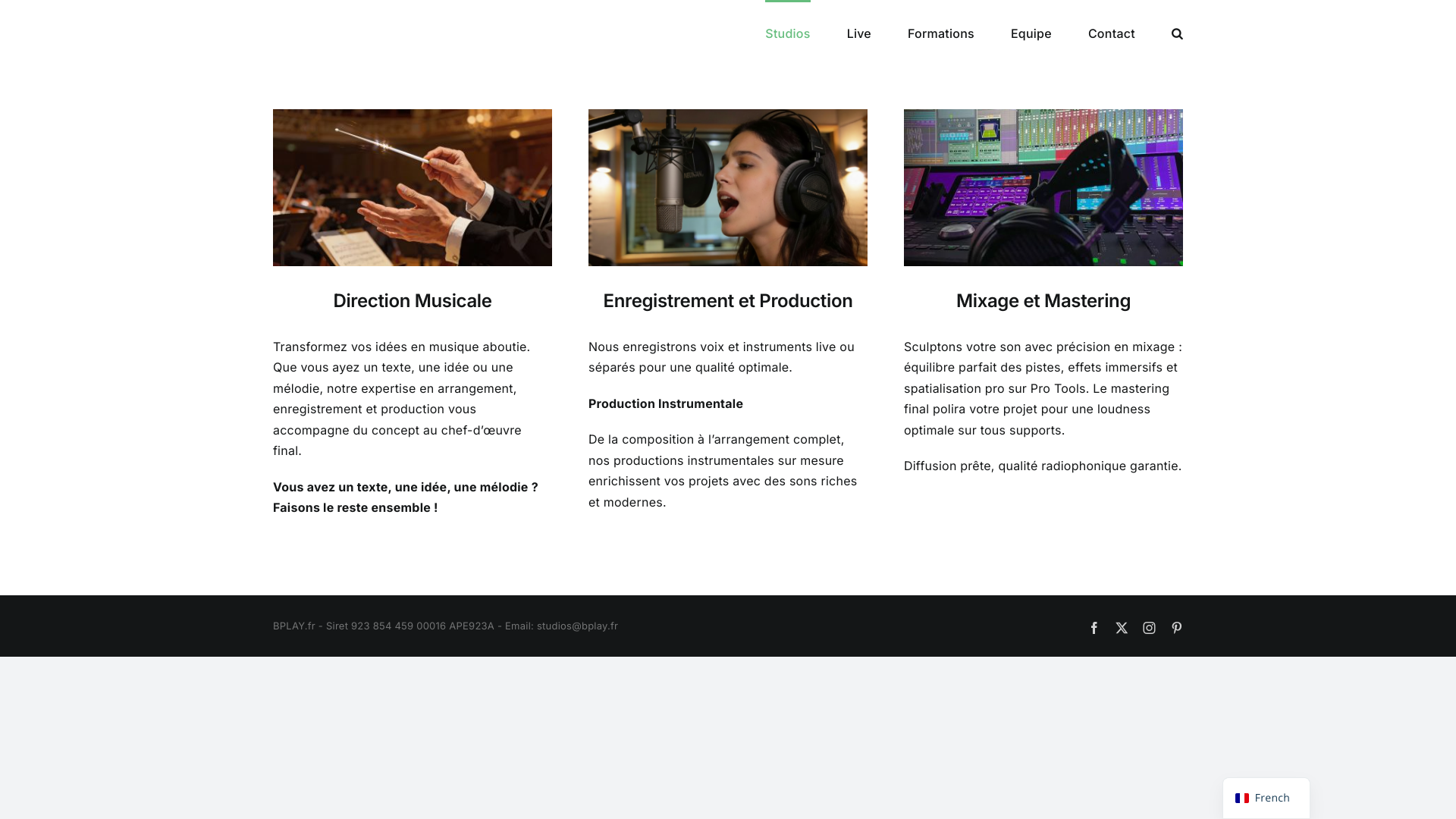Click the Enregistrement et Production heading
This screenshot has height=819, width=1456.
pyautogui.click(x=728, y=301)
